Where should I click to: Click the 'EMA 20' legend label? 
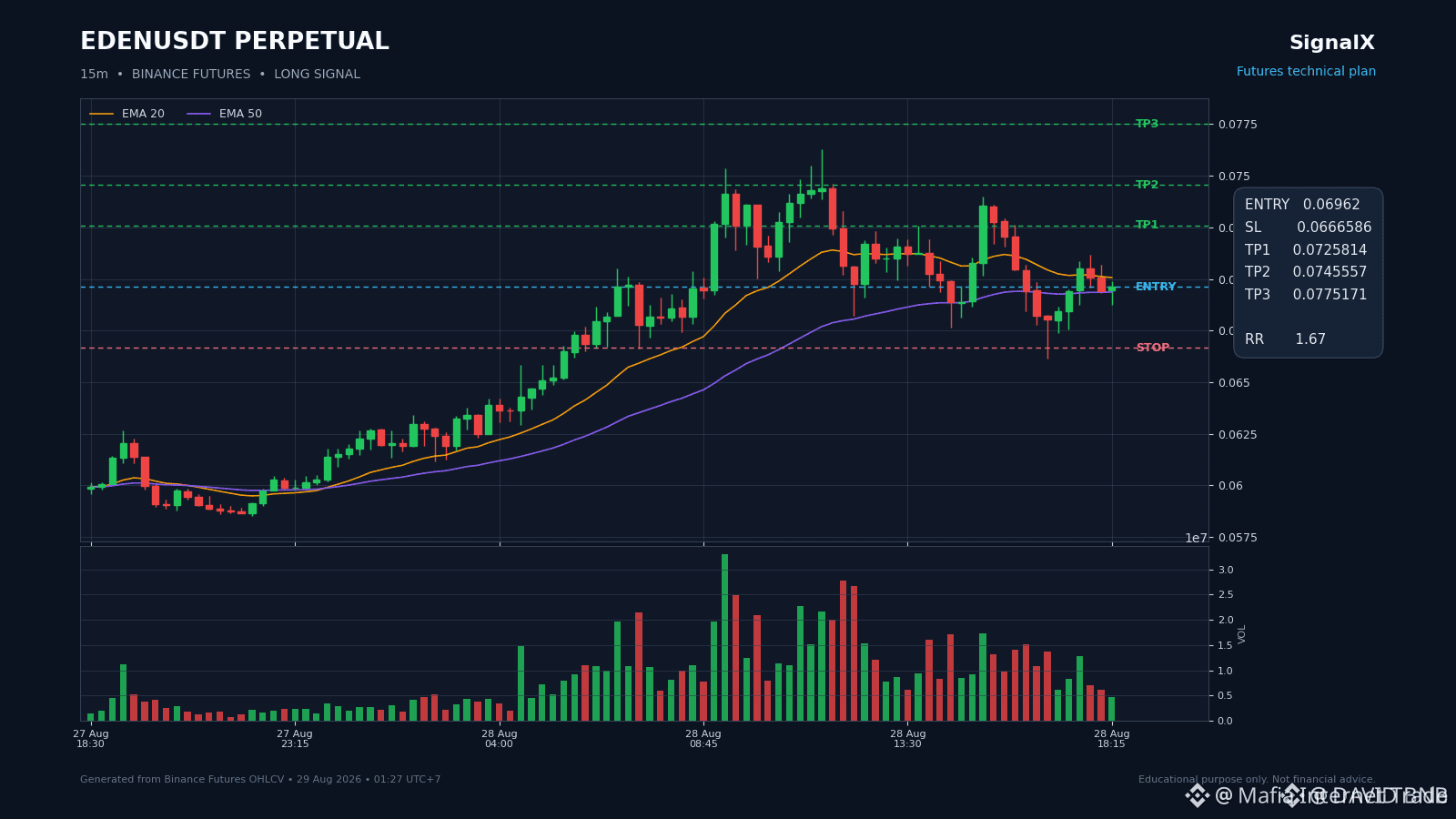coord(143,114)
